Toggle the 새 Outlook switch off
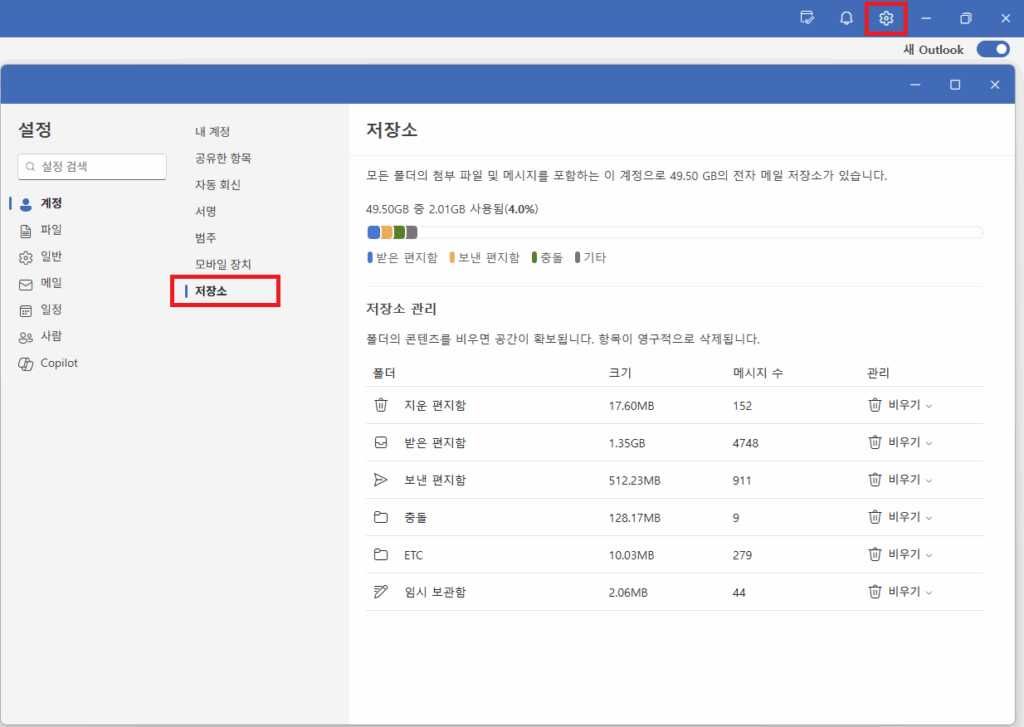1024x727 pixels. pyautogui.click(x=993, y=48)
